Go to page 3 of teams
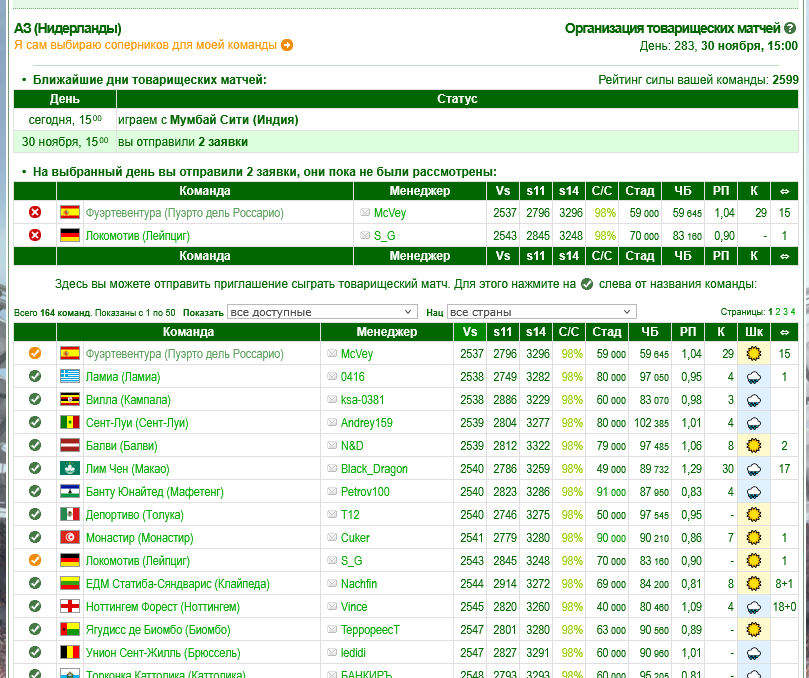This screenshot has height=678, width=809. point(785,312)
